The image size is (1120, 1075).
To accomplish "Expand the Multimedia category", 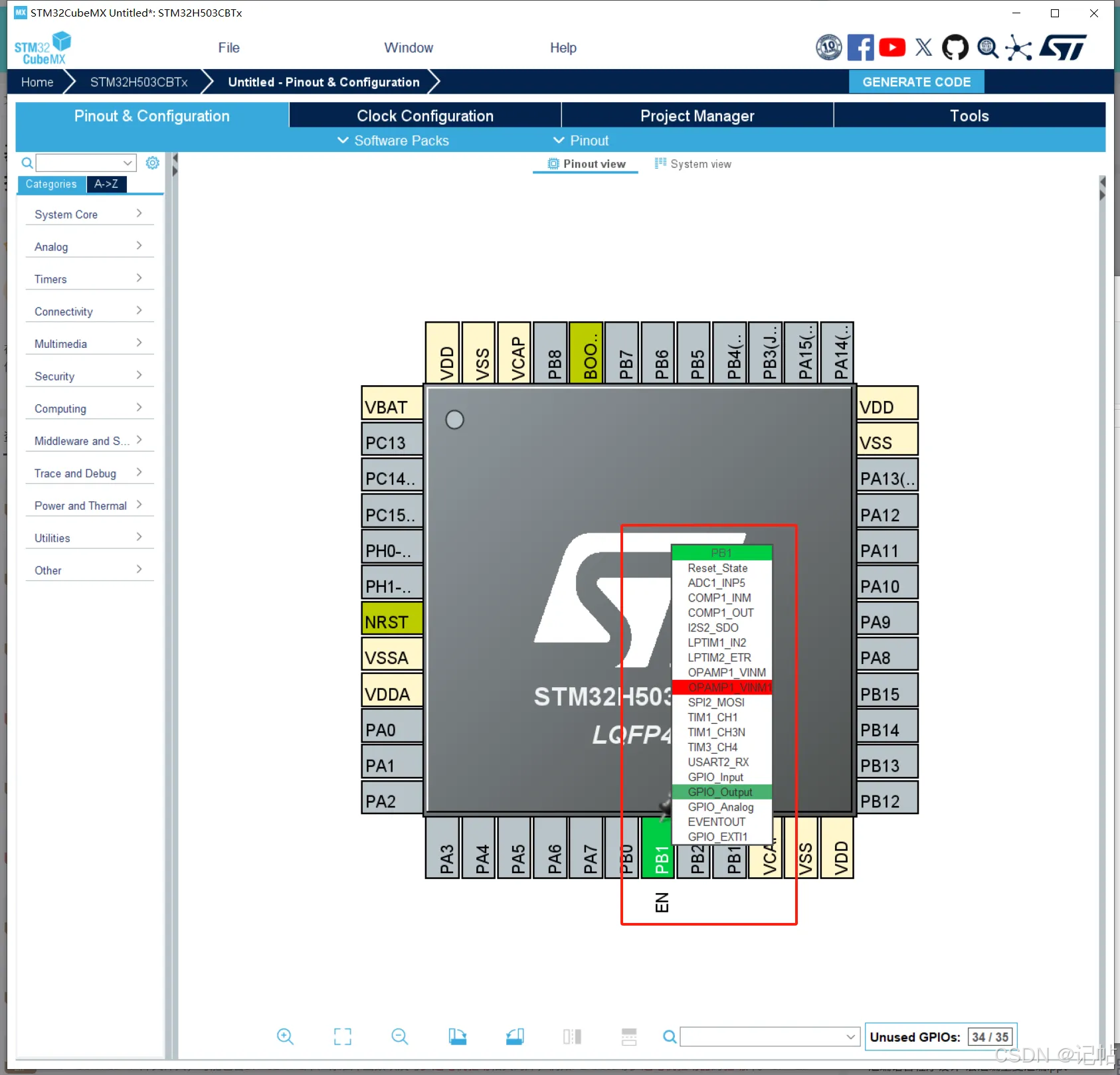I will click(89, 344).
